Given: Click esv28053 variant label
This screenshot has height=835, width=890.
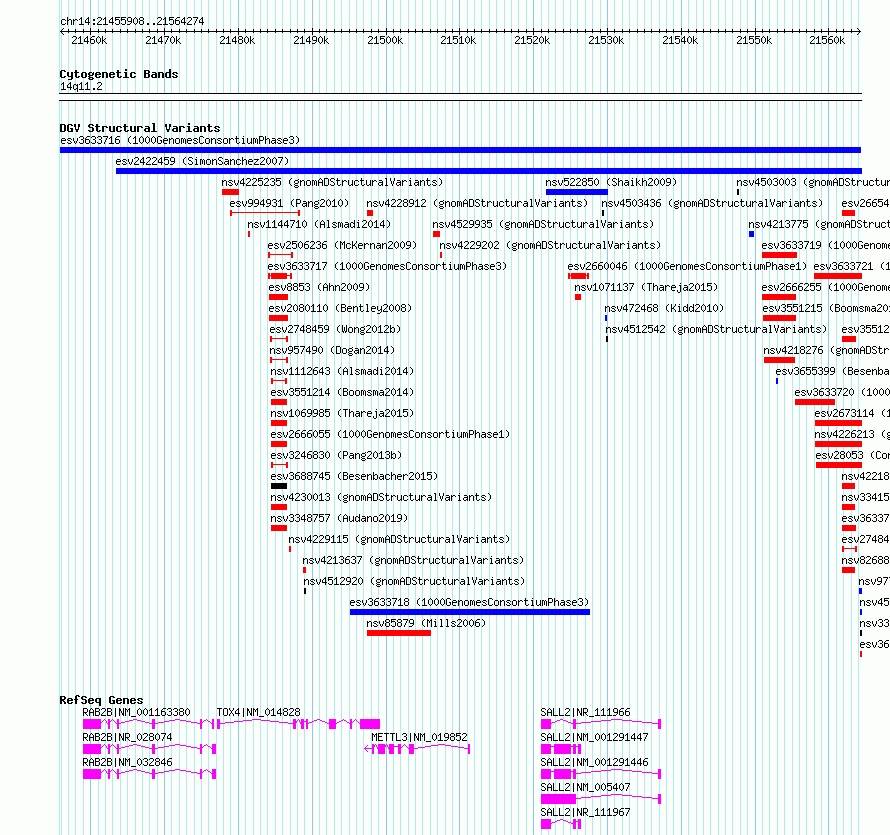Looking at the screenshot, I should (x=853, y=455).
